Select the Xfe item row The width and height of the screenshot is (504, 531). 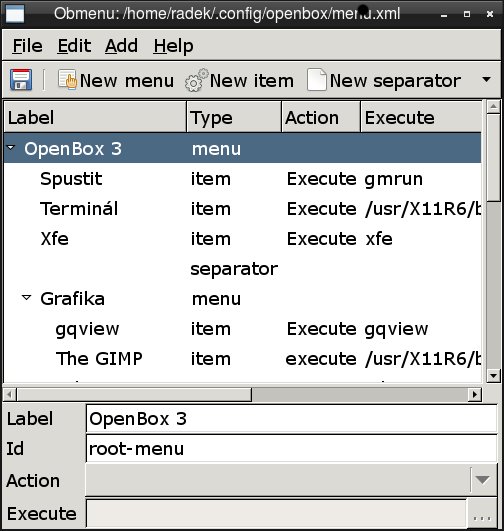243,238
